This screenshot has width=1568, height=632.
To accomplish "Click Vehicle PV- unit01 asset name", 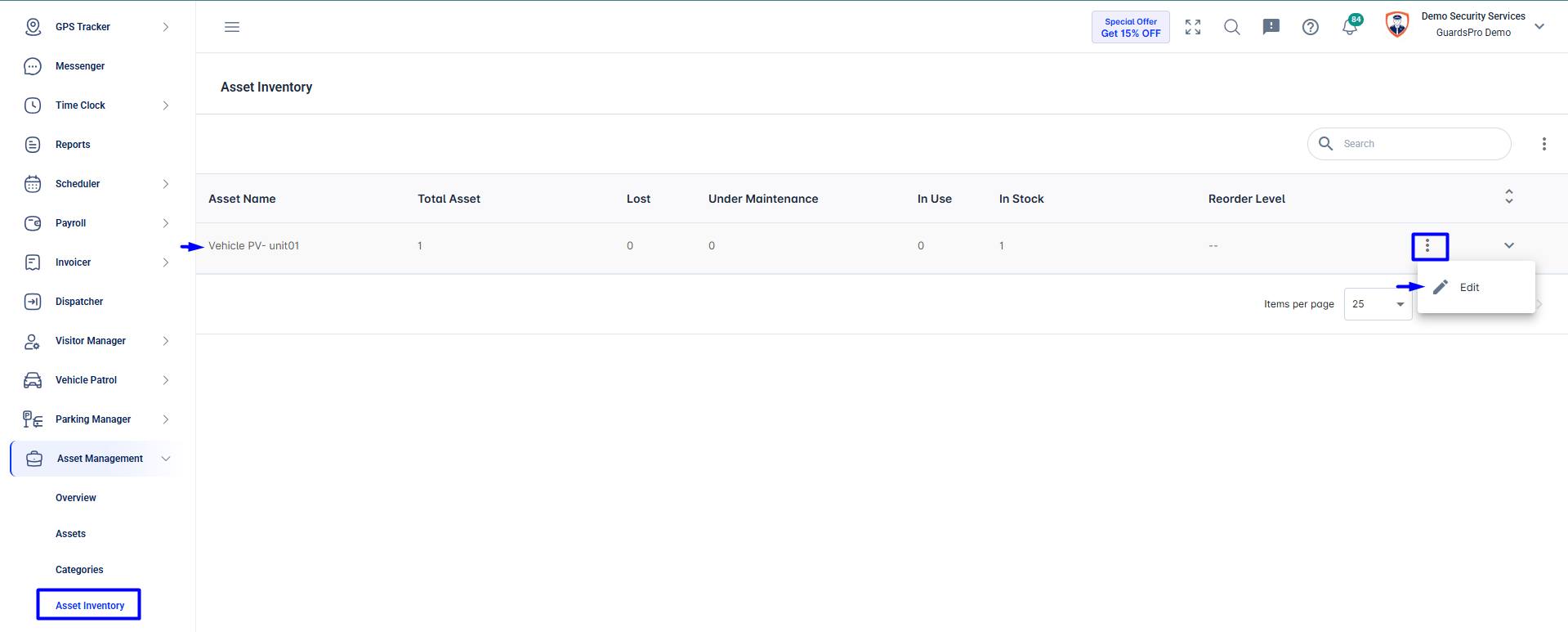I will coord(253,245).
